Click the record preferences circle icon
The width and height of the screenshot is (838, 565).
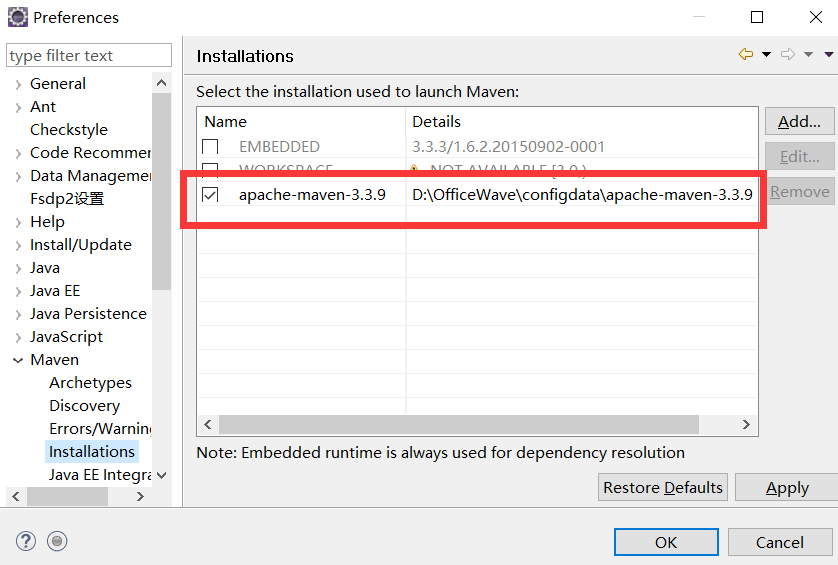(x=57, y=541)
